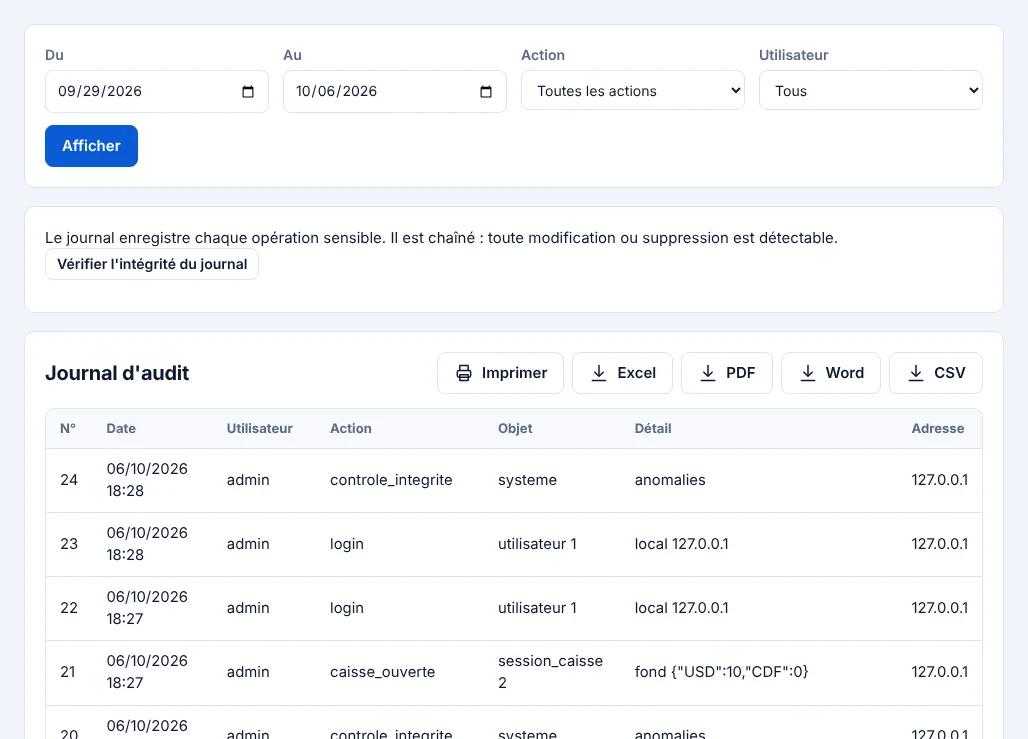The height and width of the screenshot is (739, 1028).
Task: Click the blue Afficher button
Action: 91,146
